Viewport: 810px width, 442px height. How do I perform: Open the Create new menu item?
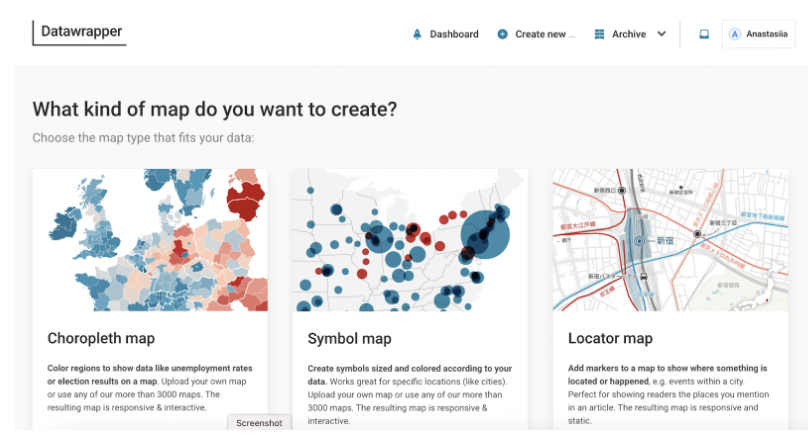pos(545,34)
